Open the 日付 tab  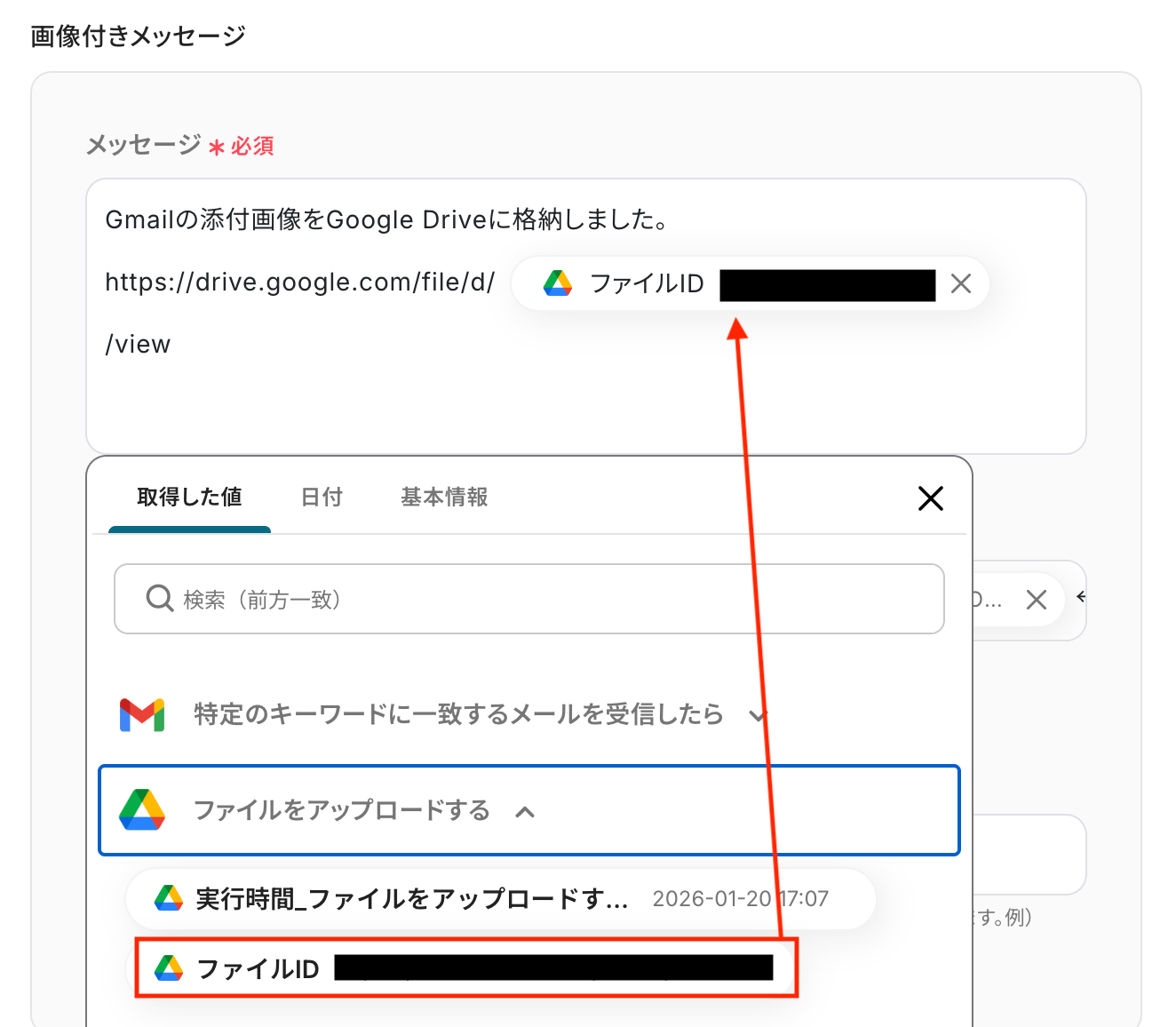pos(322,498)
